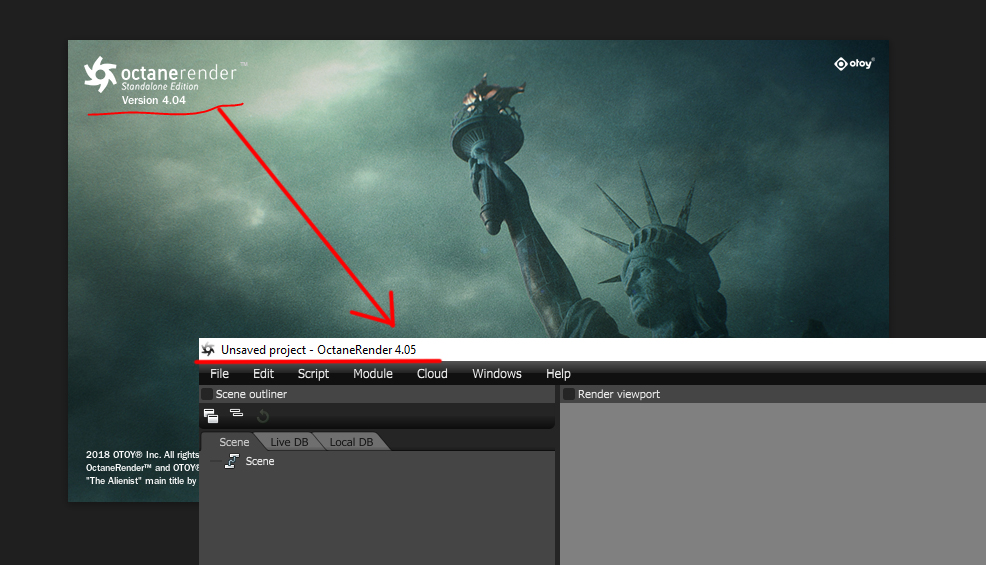
Task: Click the OctaneRender icon in the title bar
Action: tap(208, 350)
